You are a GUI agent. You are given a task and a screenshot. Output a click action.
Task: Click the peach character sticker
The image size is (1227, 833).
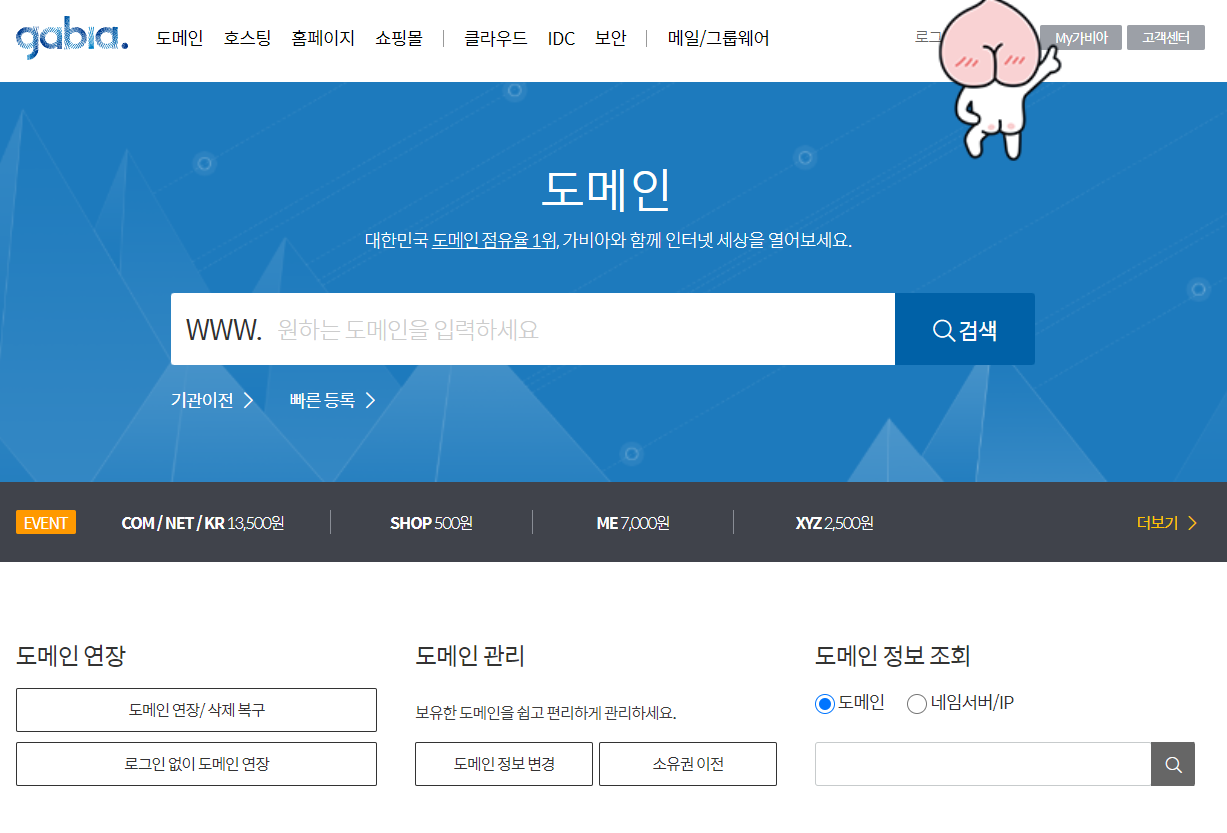coord(1000,78)
